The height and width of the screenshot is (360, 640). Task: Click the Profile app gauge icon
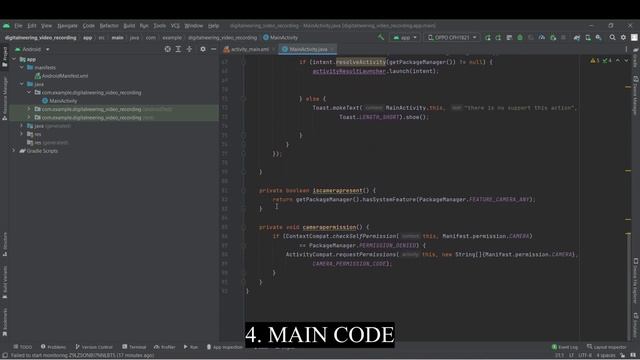(542, 37)
